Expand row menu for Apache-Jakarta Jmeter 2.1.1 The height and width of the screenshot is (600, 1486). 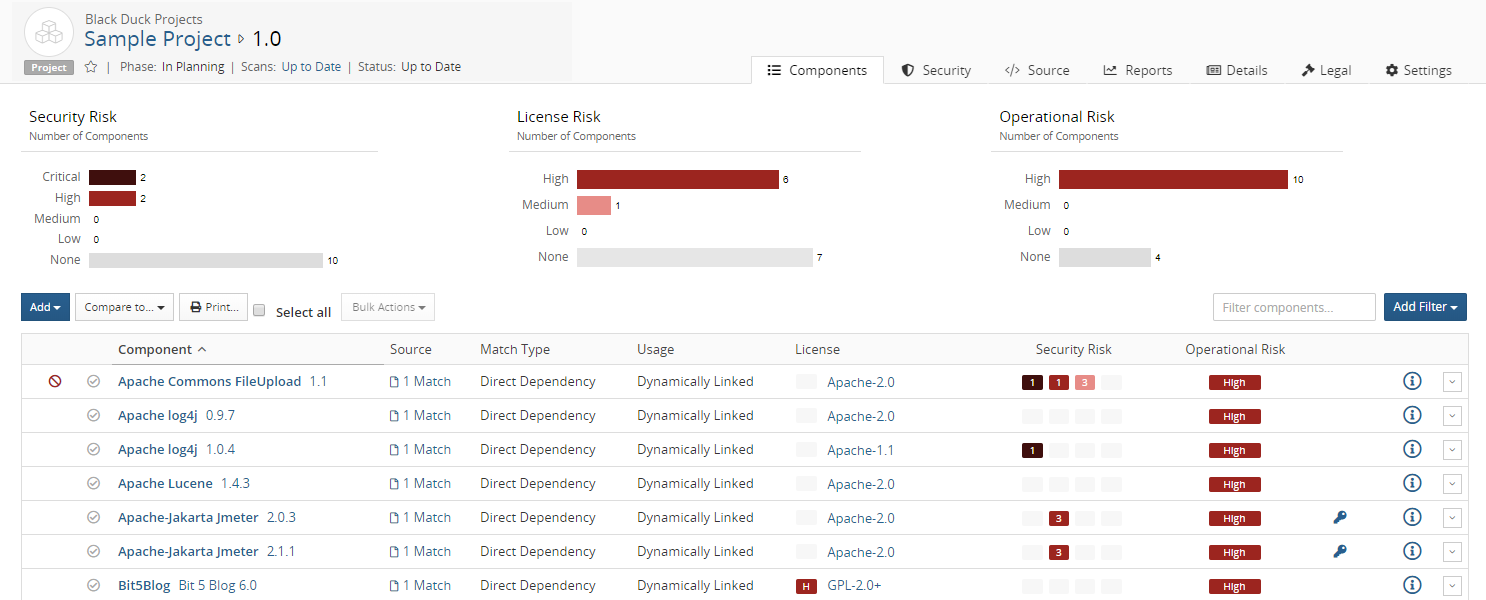(1452, 552)
